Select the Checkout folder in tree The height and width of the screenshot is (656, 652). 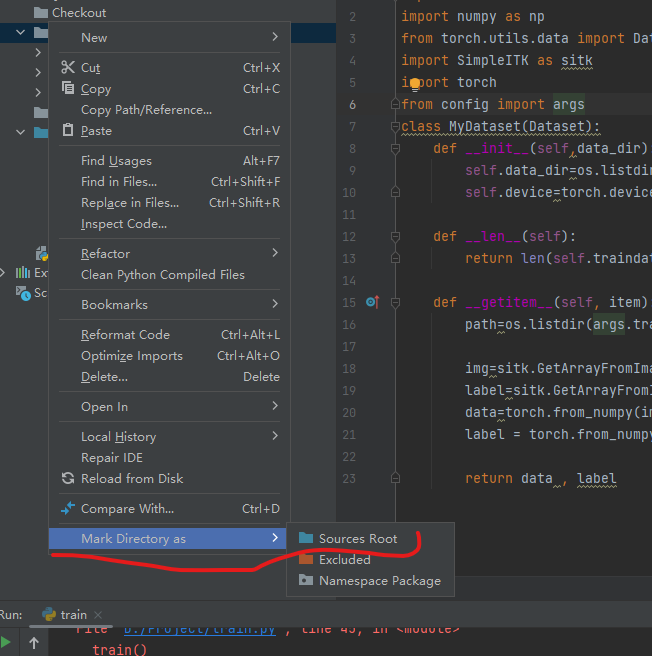tap(79, 13)
